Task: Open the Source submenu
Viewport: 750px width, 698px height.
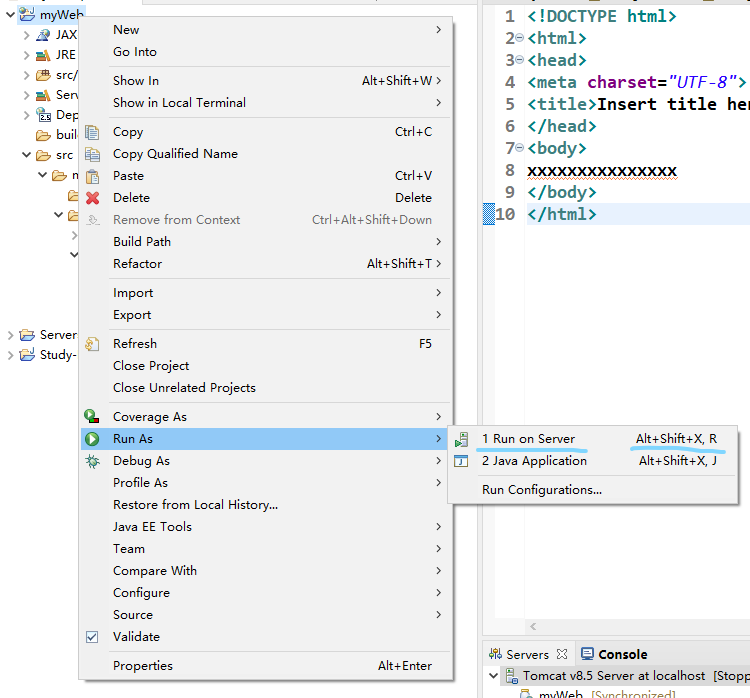Action: pyautogui.click(x=266, y=615)
